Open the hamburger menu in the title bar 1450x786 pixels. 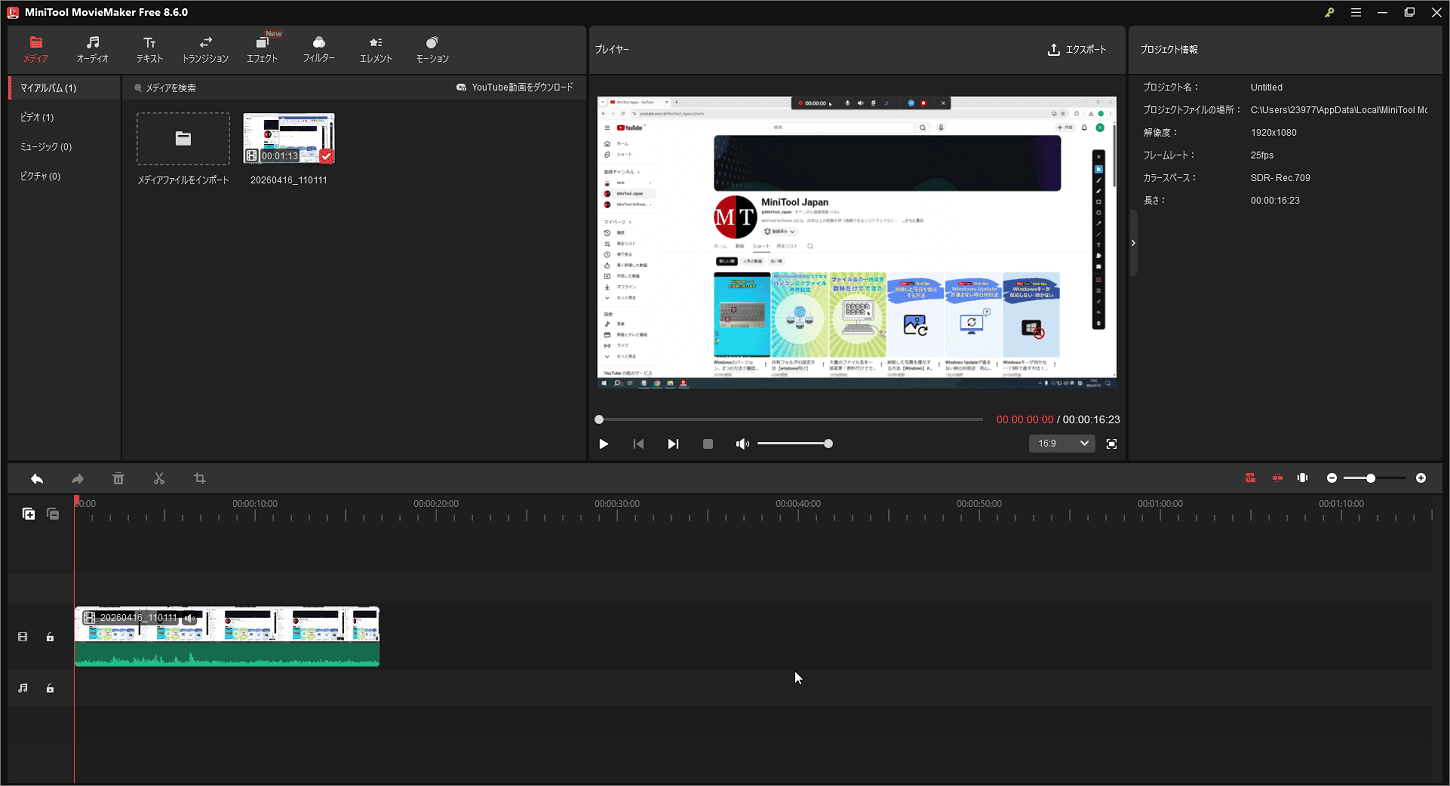[x=1356, y=12]
